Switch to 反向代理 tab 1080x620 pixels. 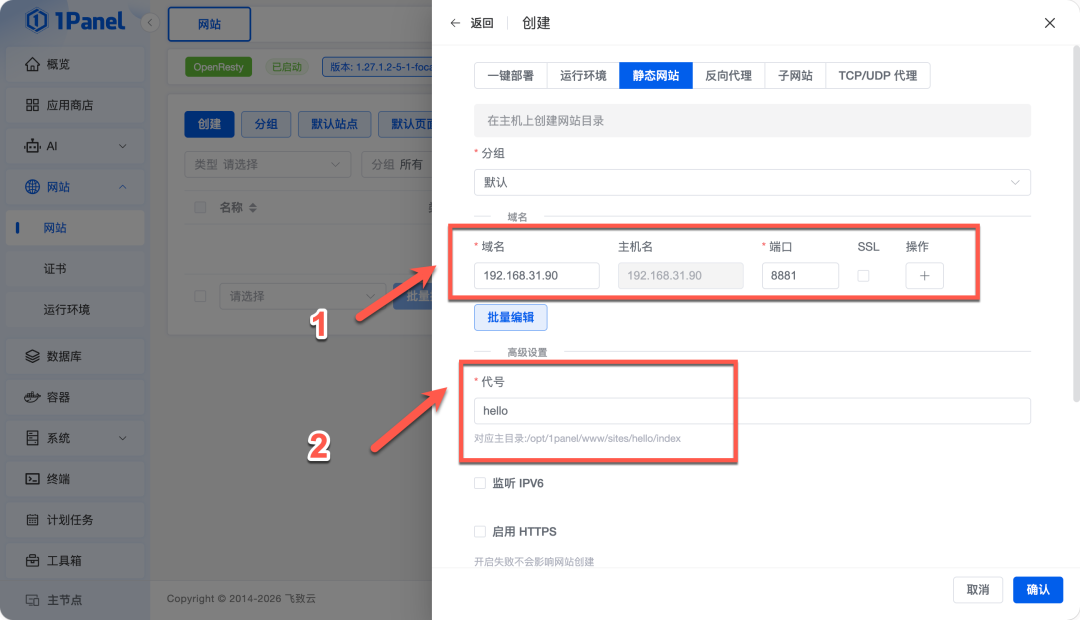click(x=728, y=76)
